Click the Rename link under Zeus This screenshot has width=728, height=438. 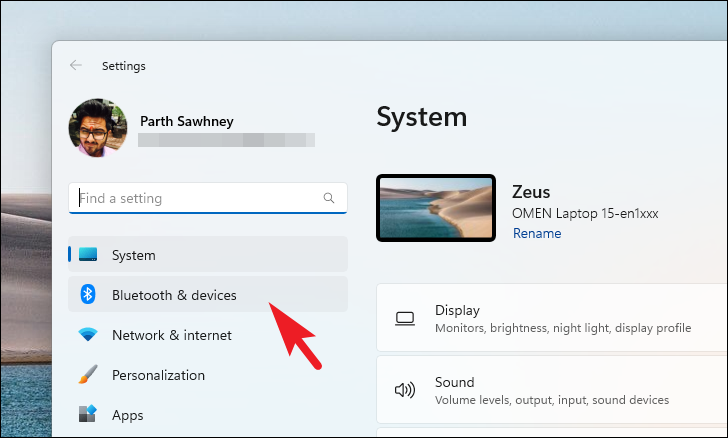pos(537,233)
